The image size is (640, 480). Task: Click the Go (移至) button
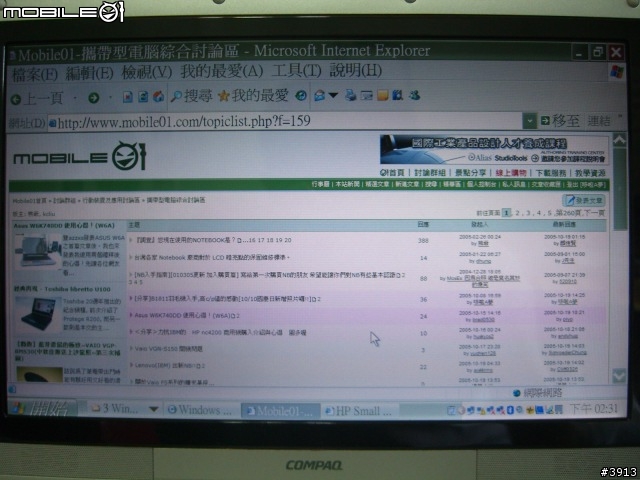pyautogui.click(x=560, y=121)
